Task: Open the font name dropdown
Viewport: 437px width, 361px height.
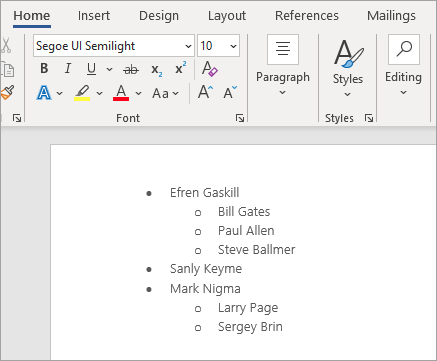Action: 188,46
